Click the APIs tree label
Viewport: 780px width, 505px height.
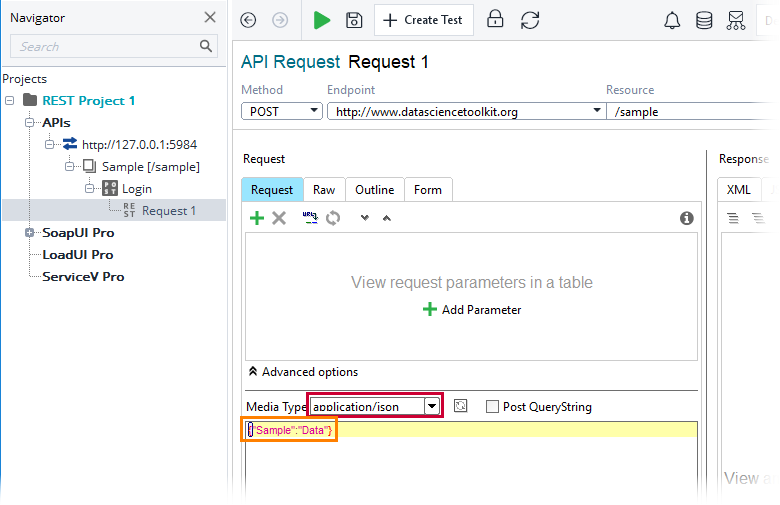click(x=56, y=122)
